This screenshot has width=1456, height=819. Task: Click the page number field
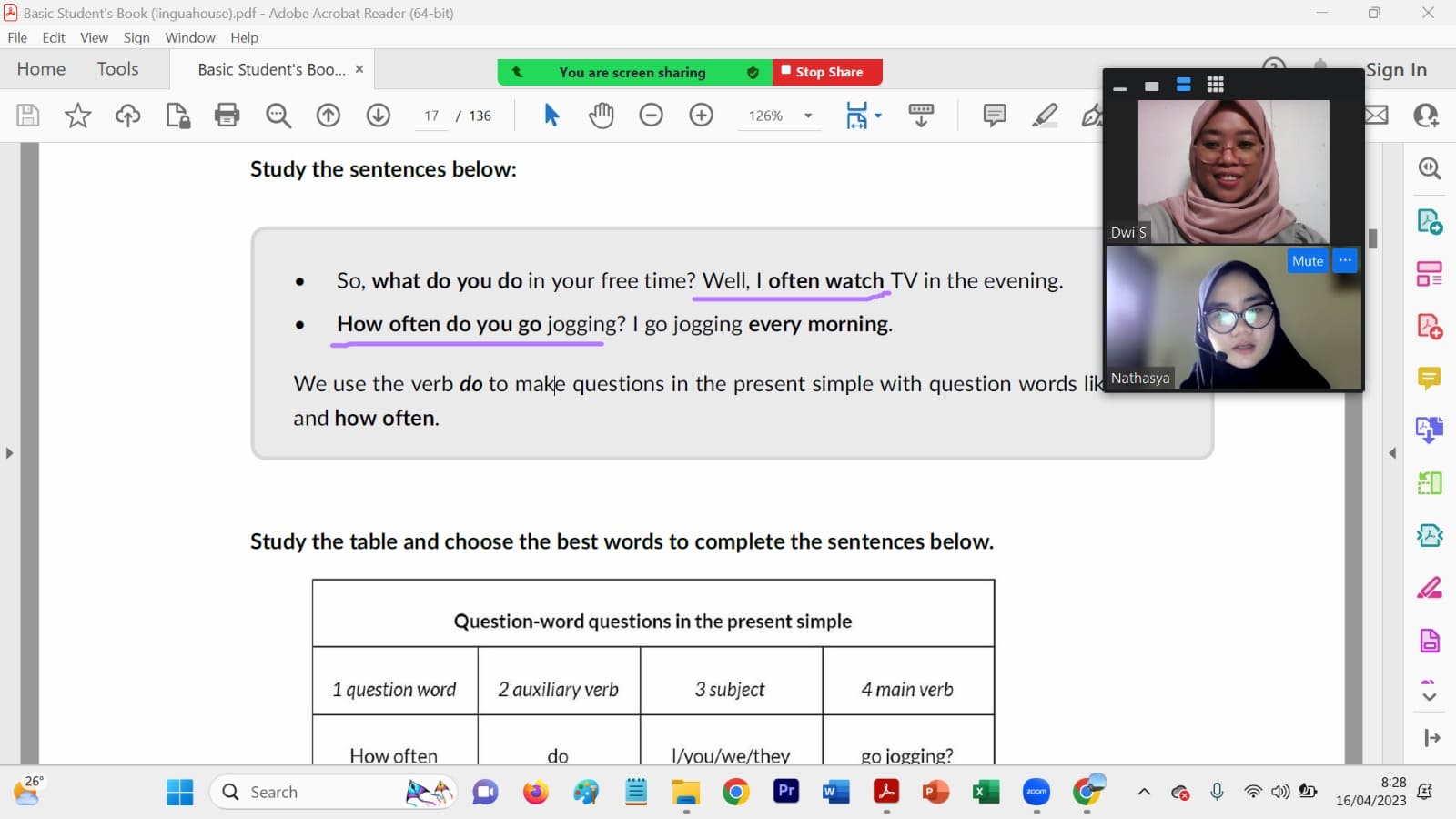[431, 116]
